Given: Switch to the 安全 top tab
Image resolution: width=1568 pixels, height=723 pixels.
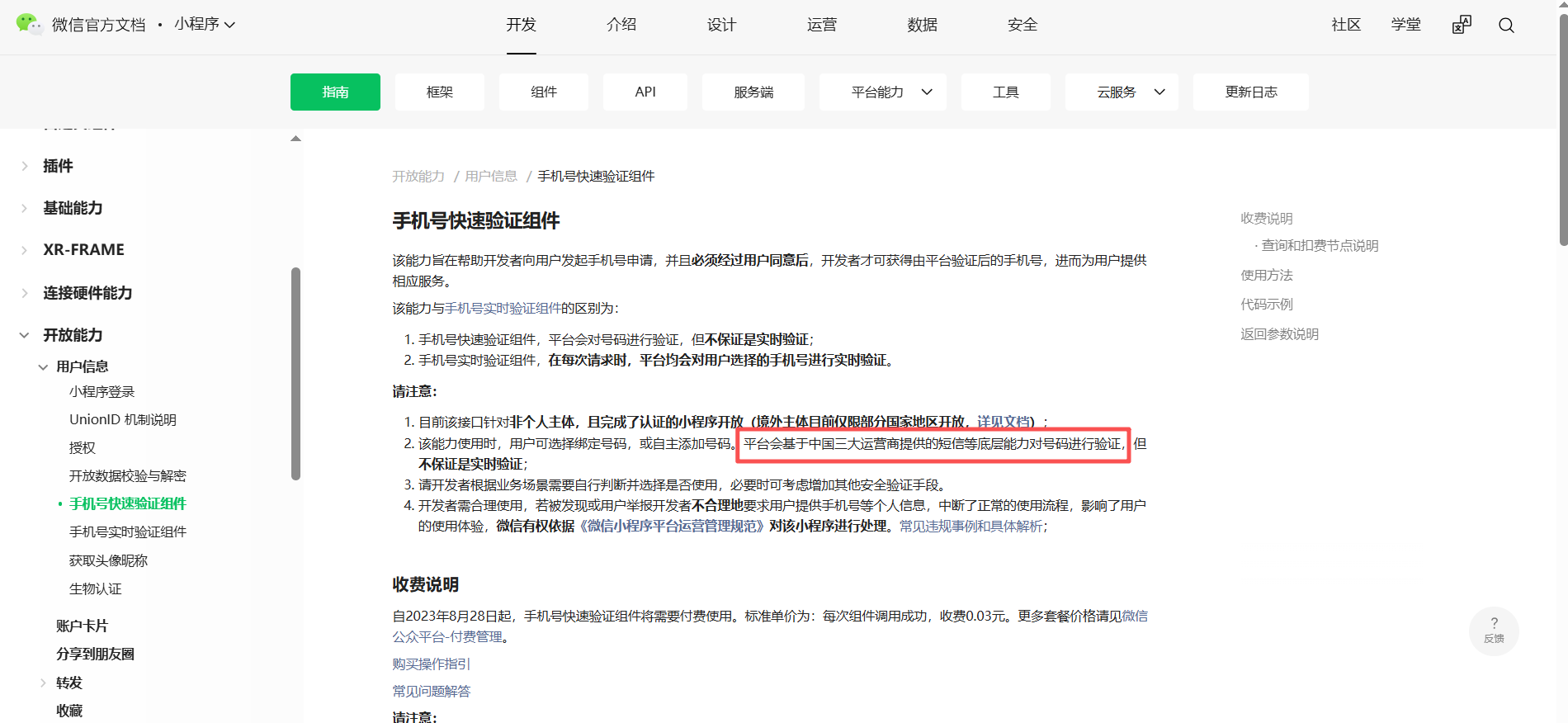Looking at the screenshot, I should [1023, 25].
